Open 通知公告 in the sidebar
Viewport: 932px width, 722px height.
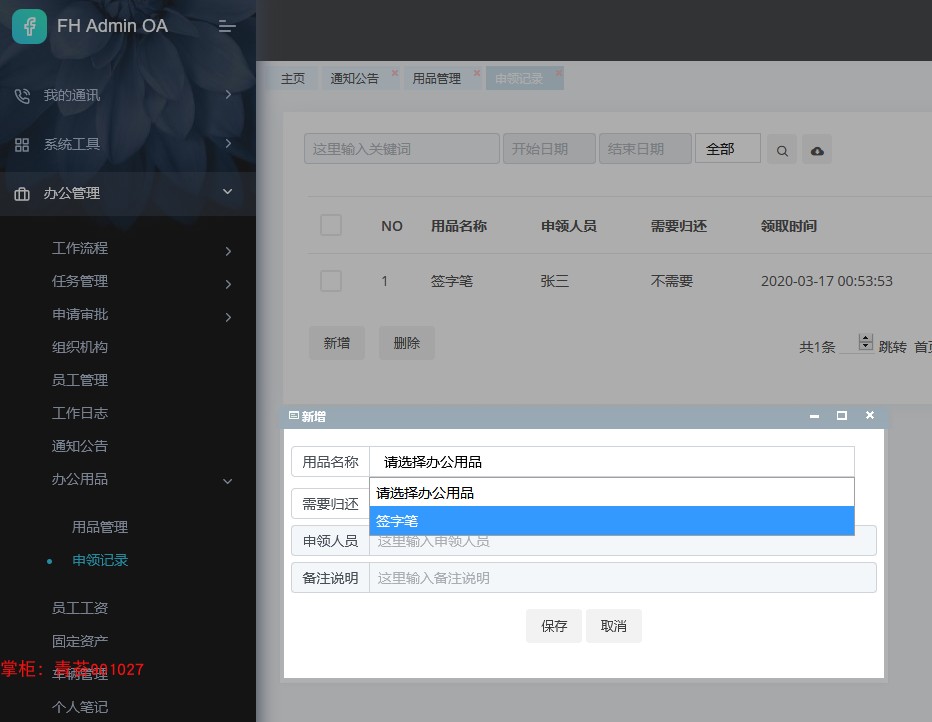[x=80, y=446]
